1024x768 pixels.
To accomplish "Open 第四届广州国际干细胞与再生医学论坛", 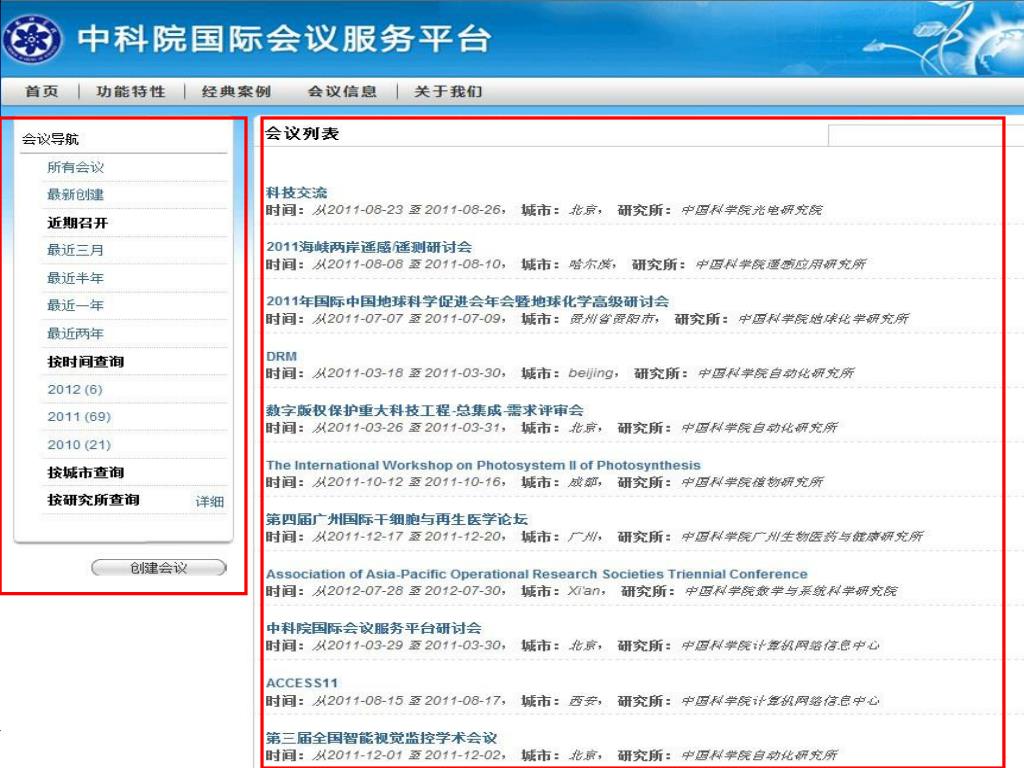I will [x=397, y=519].
